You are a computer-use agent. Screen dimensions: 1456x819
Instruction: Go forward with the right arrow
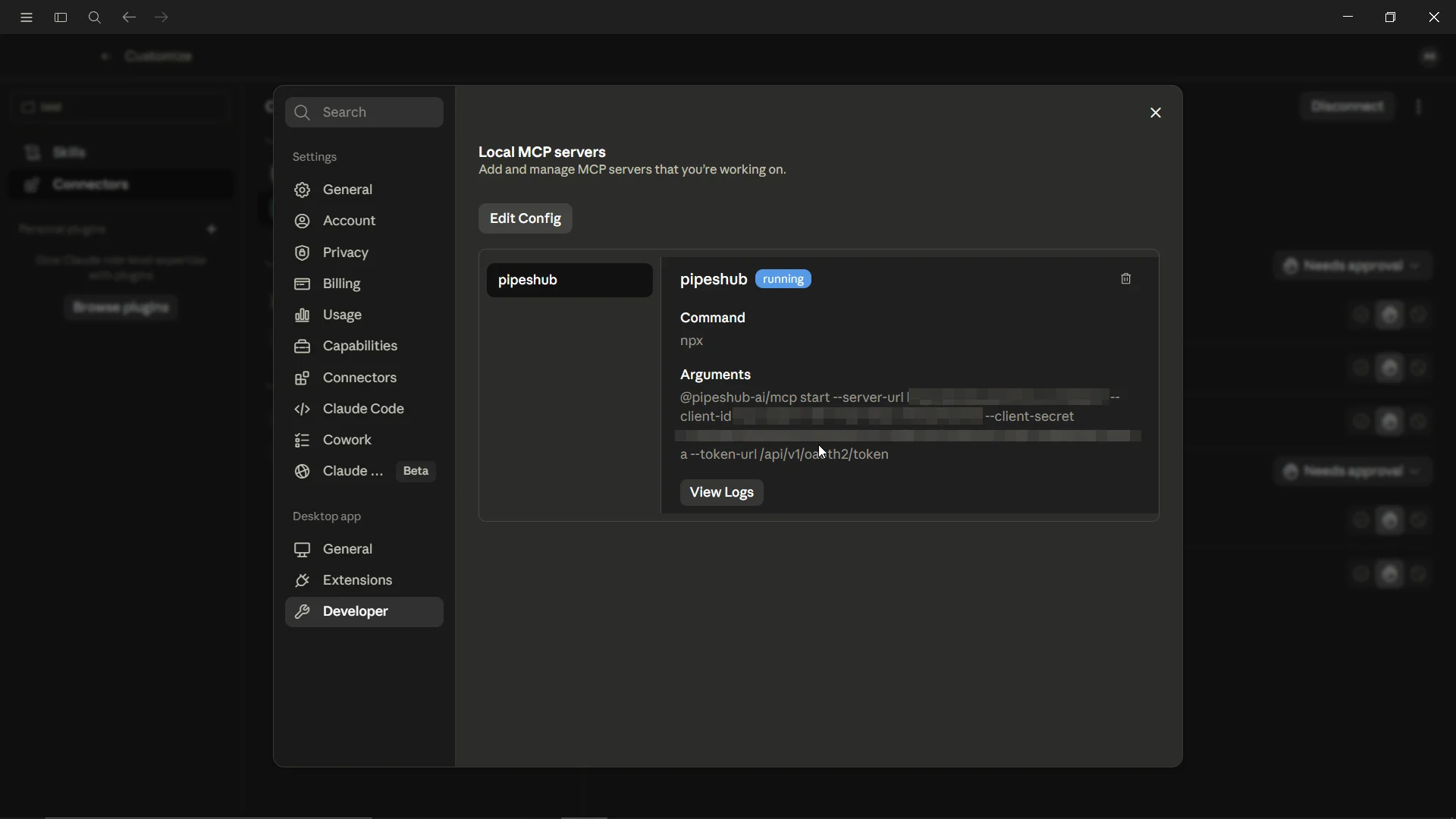[162, 17]
